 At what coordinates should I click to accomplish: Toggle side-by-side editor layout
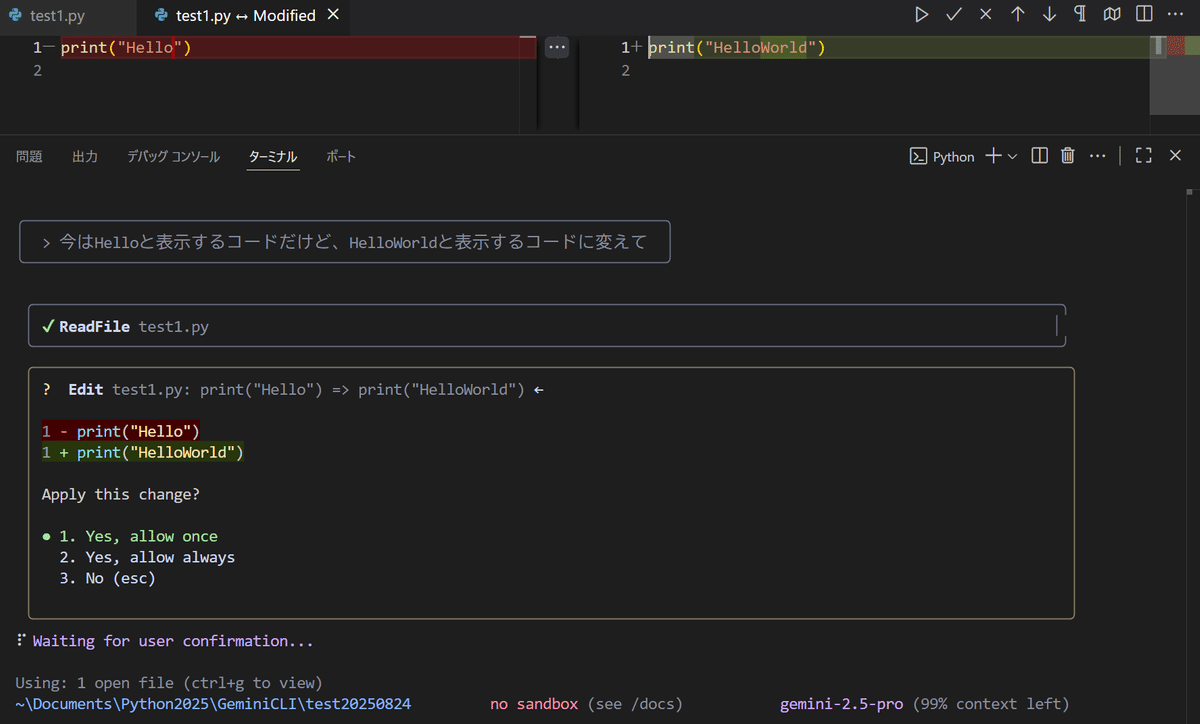pos(1142,14)
